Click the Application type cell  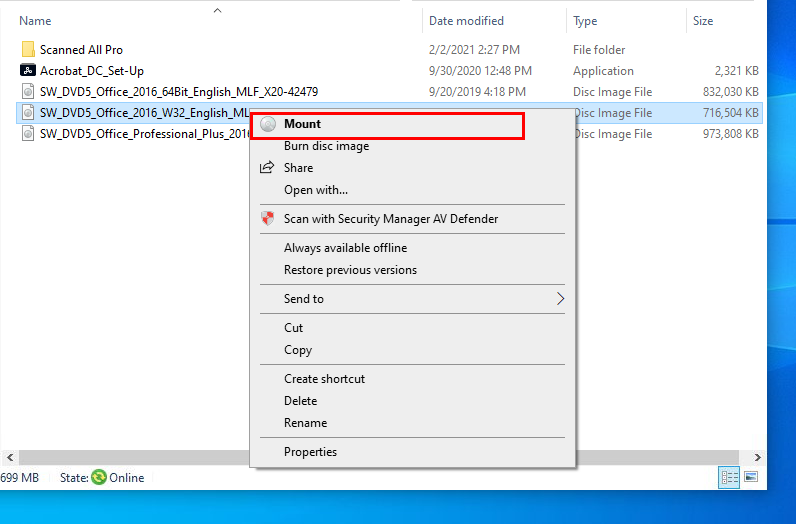point(603,71)
